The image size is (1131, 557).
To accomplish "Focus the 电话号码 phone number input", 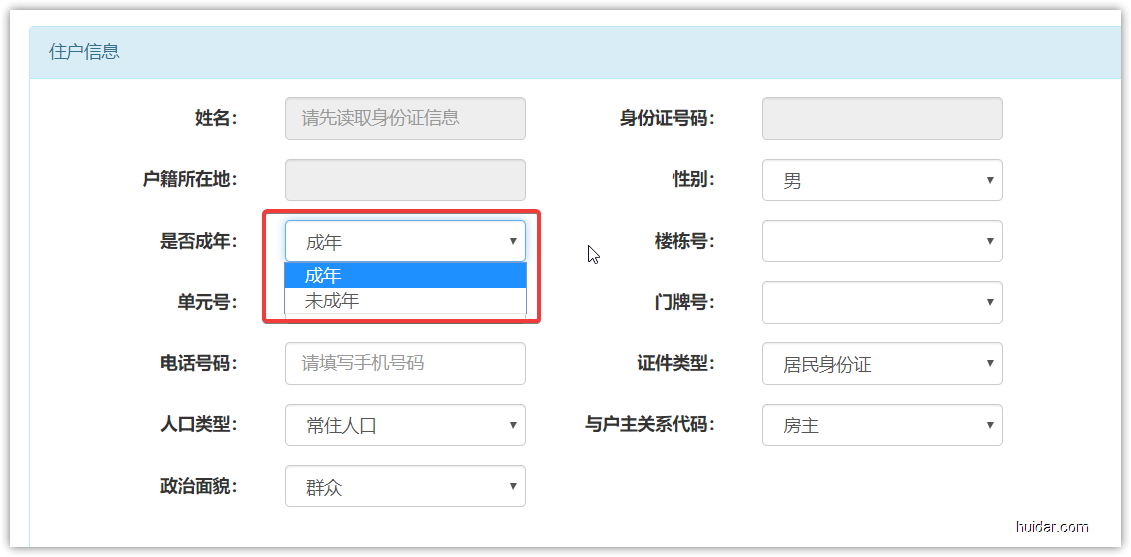I will click(x=405, y=363).
